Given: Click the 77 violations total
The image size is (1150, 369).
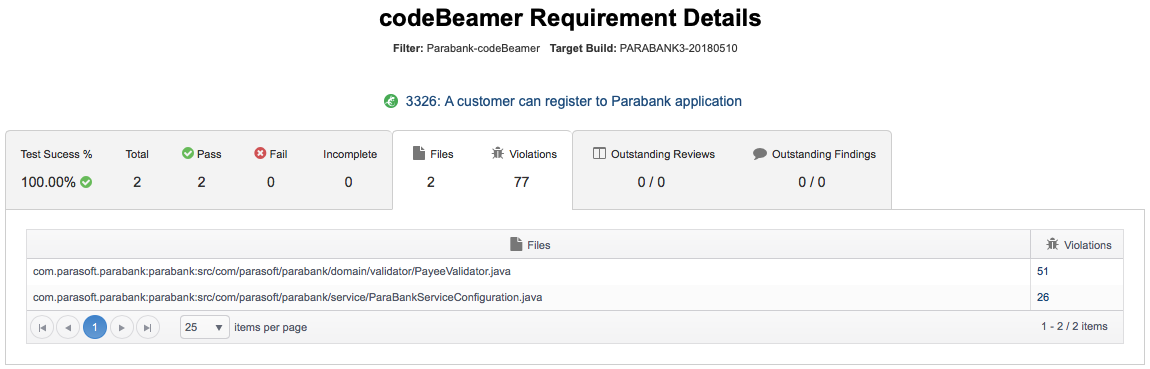Looking at the screenshot, I should click(521, 182).
